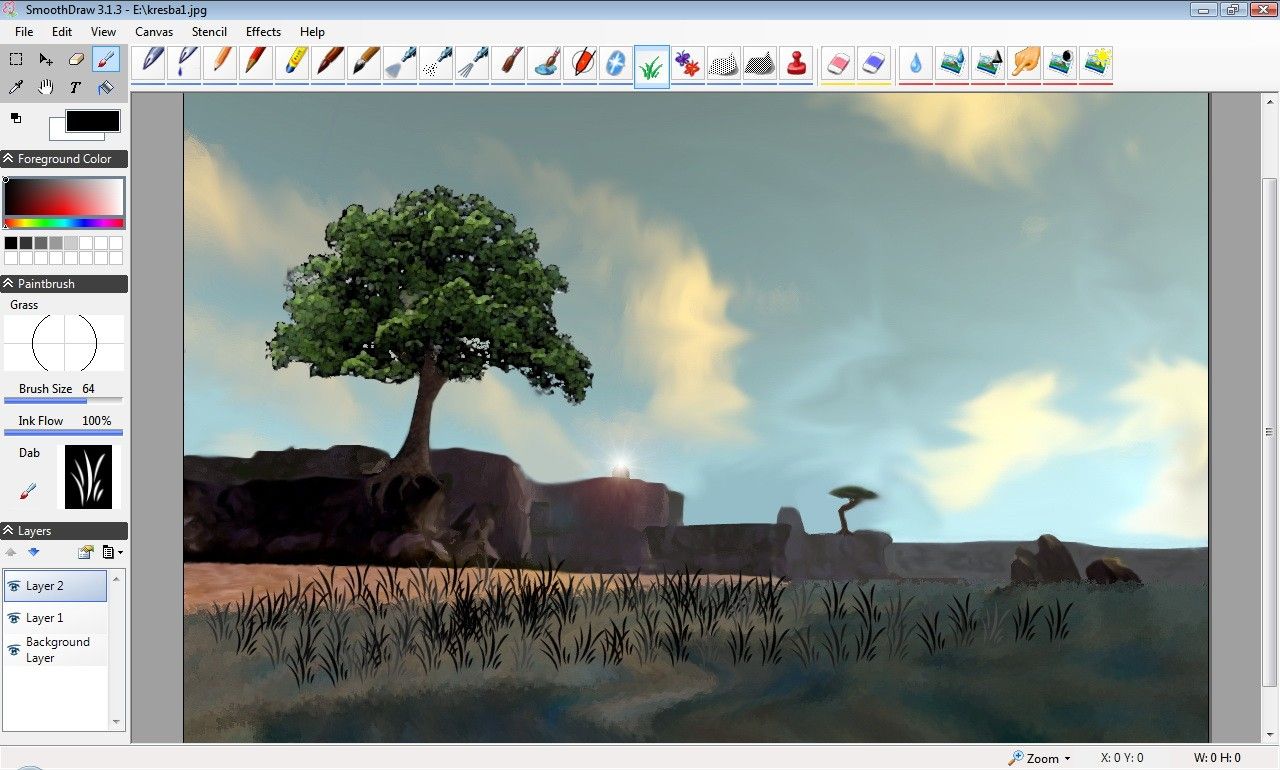The image size is (1280, 770).
Task: Open the Stencil menu
Action: coord(209,31)
